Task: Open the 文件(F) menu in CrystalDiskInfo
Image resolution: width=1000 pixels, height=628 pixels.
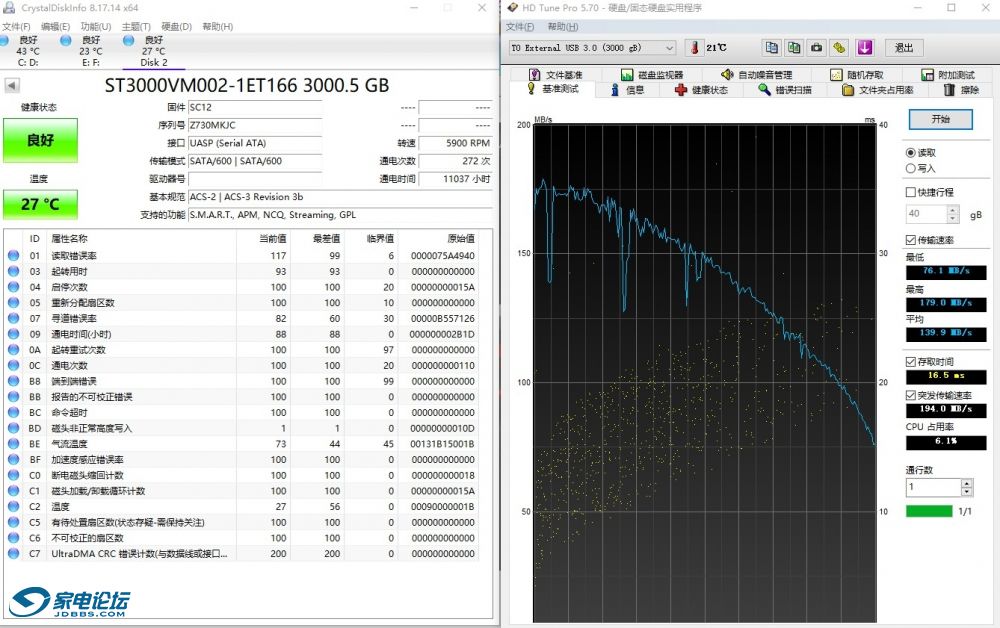Action: 16,26
